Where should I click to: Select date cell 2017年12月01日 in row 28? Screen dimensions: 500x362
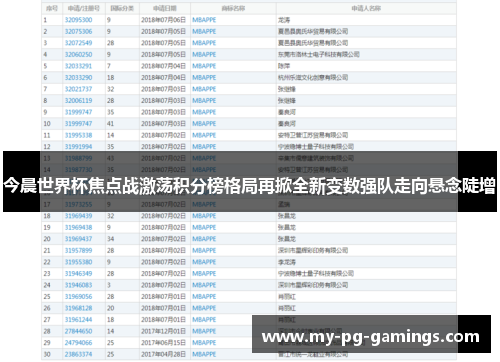tap(163, 331)
